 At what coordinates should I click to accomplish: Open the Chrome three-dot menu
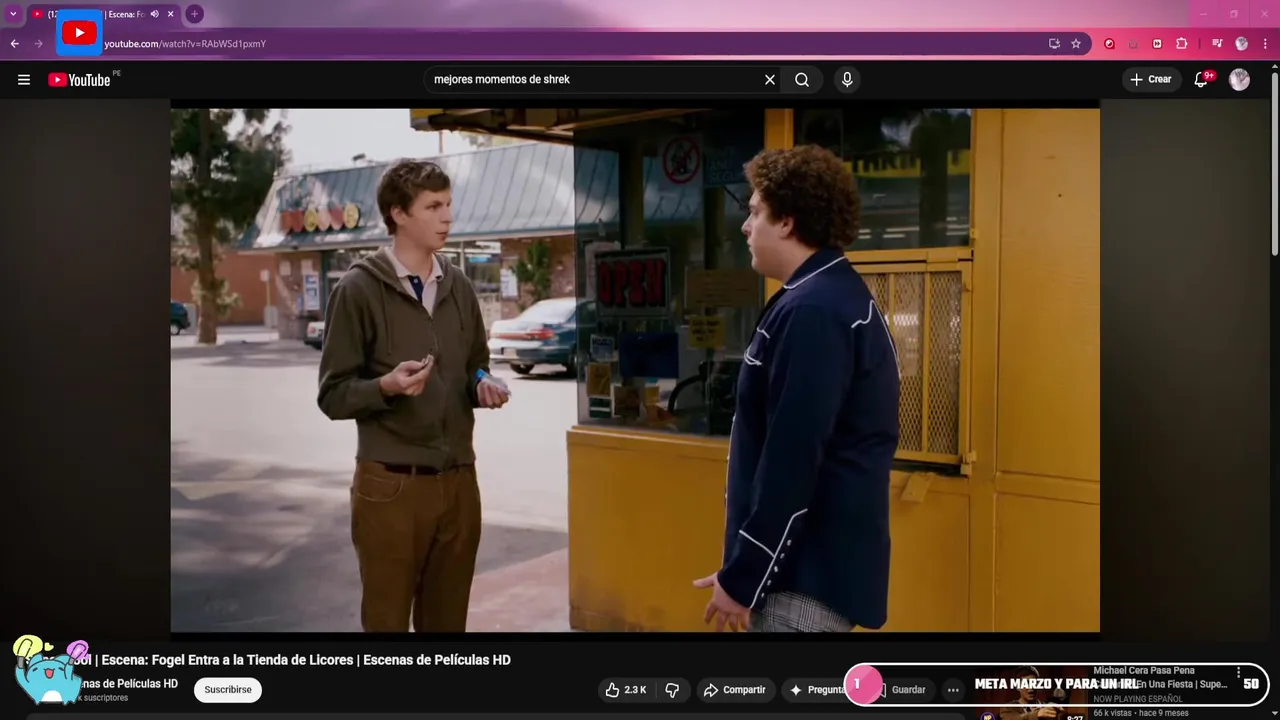click(1265, 44)
